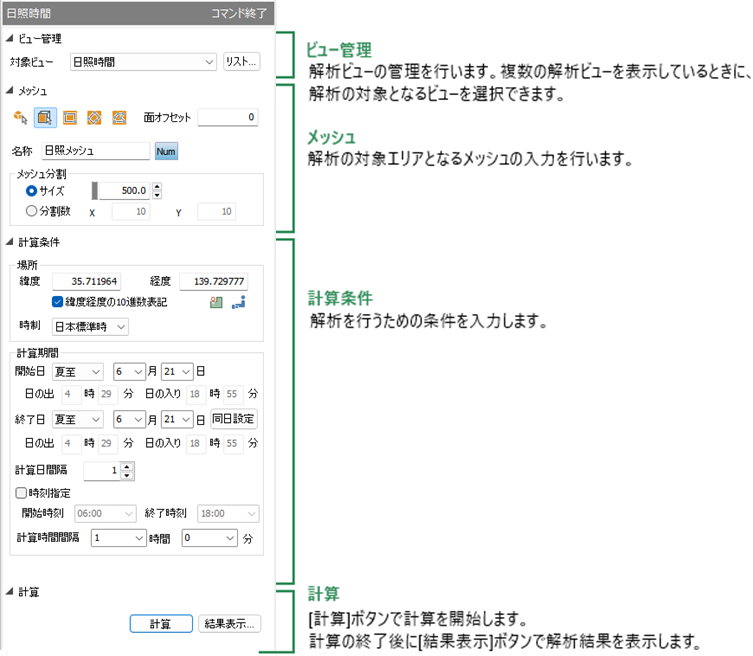Screen dimensions: 753x656
Task: Enable the 時刻指定 checkbox
Action: (21, 493)
